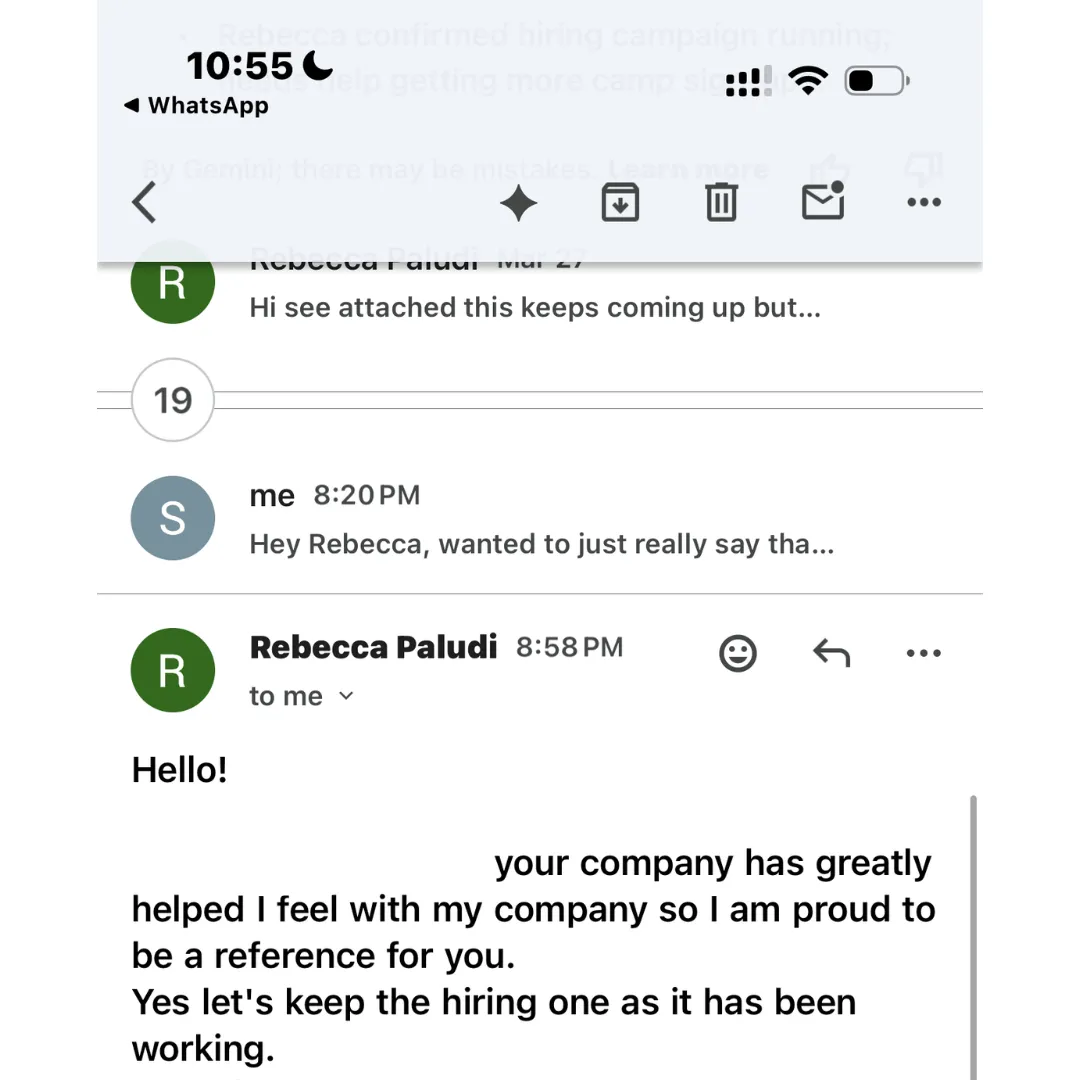The height and width of the screenshot is (1080, 1080).
Task: Add an emoji reaction to Rebecca's message
Action: click(738, 652)
